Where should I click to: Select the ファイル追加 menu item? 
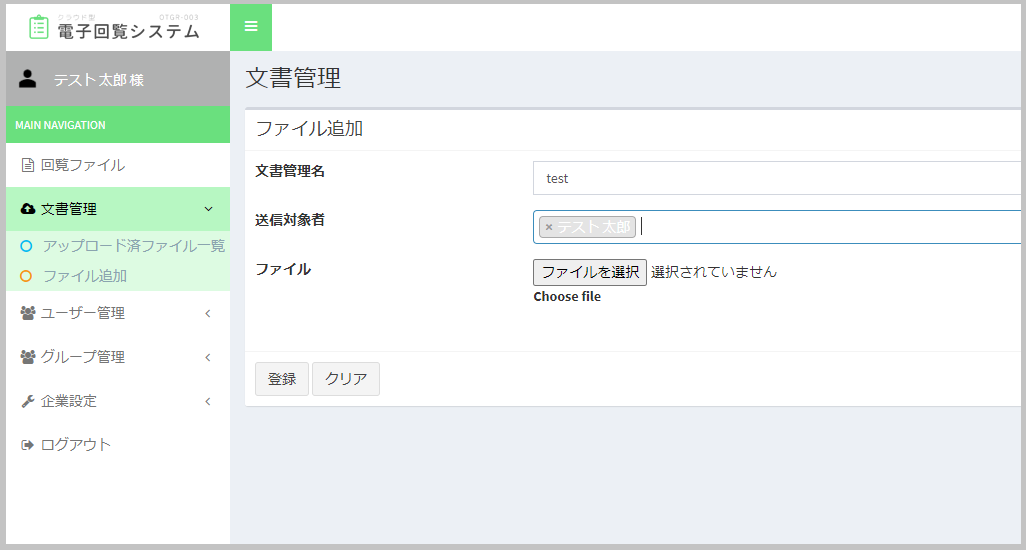pos(84,276)
